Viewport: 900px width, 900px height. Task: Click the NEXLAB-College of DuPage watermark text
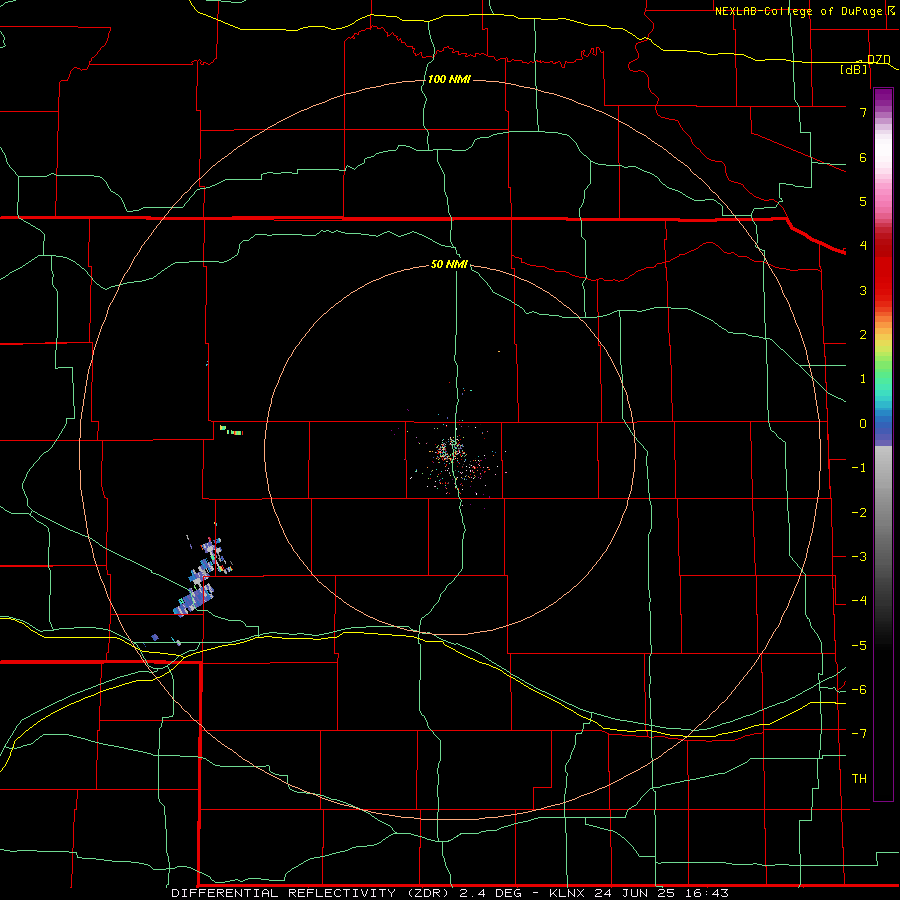[x=798, y=11]
